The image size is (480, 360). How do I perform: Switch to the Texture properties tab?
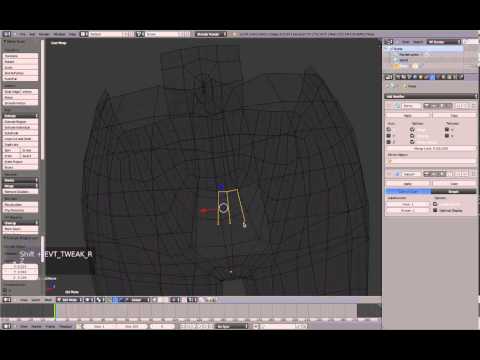pos(449,77)
